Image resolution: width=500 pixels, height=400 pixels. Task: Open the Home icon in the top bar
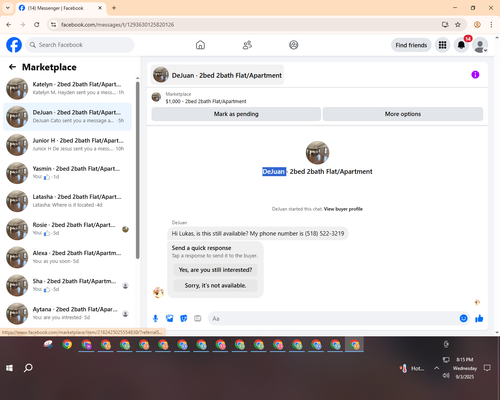pyautogui.click(x=200, y=45)
